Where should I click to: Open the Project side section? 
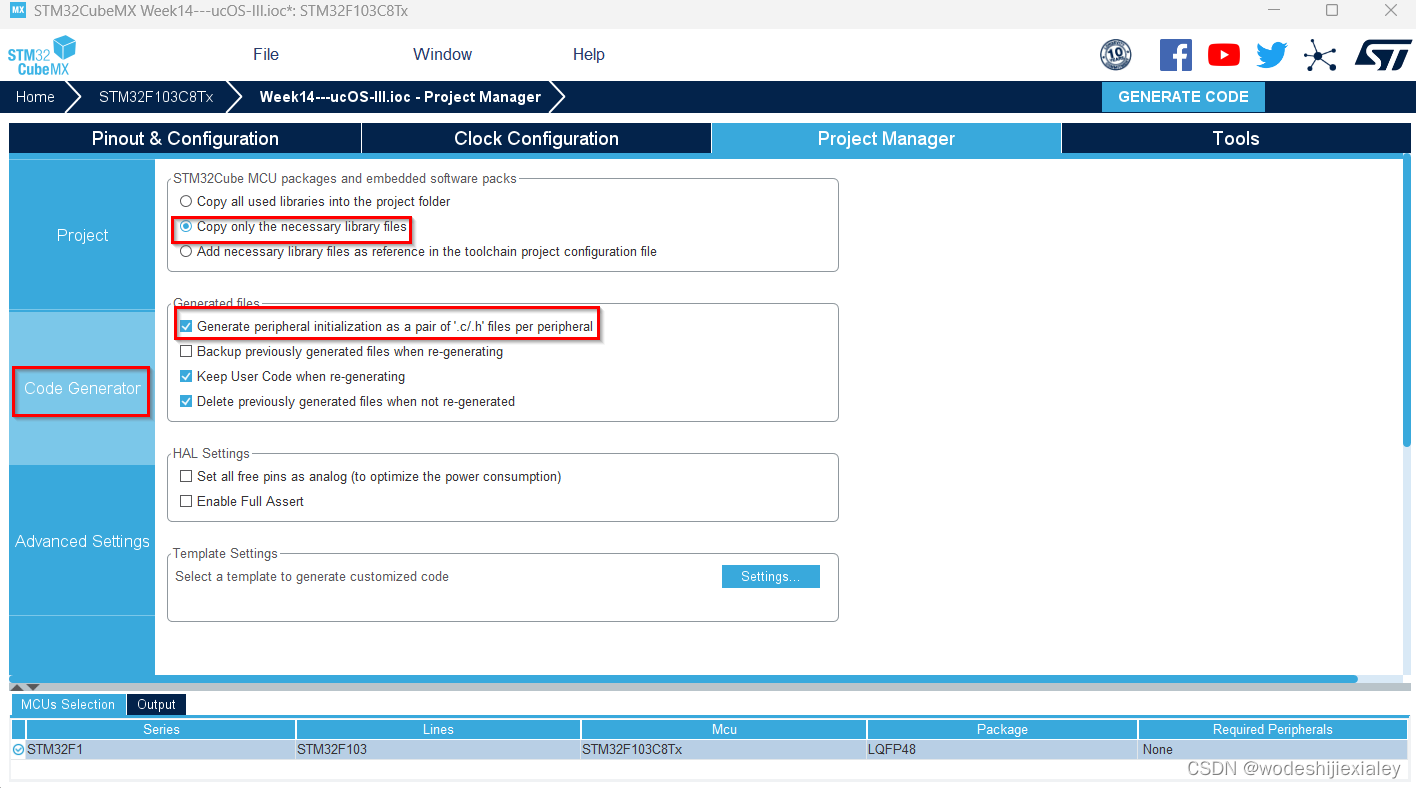82,236
